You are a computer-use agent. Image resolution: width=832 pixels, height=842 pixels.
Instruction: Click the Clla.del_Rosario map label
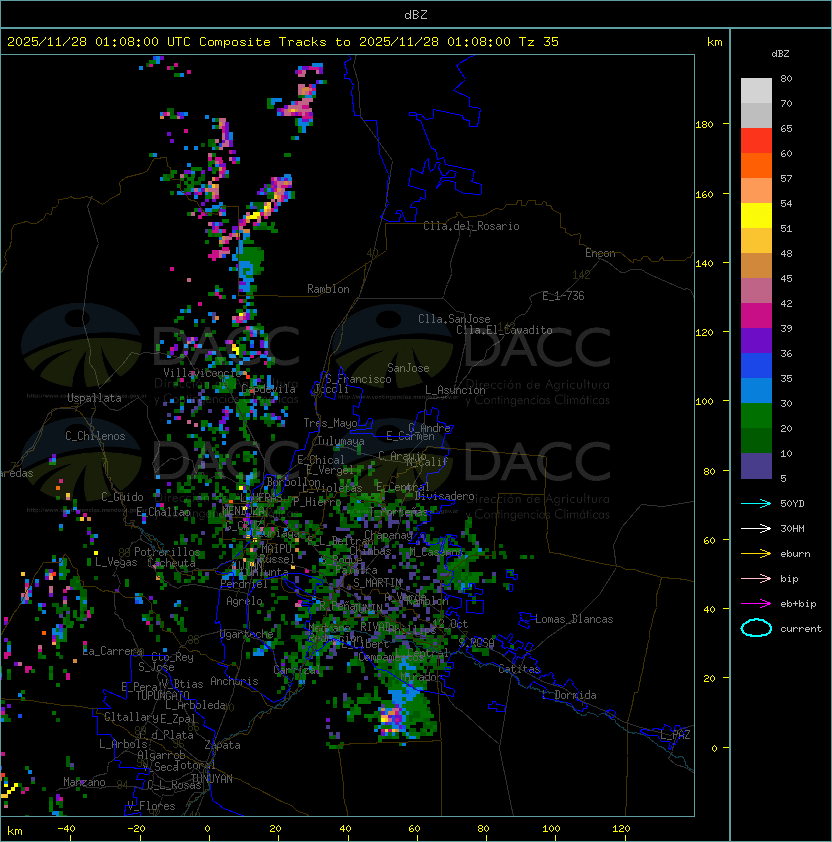click(471, 226)
